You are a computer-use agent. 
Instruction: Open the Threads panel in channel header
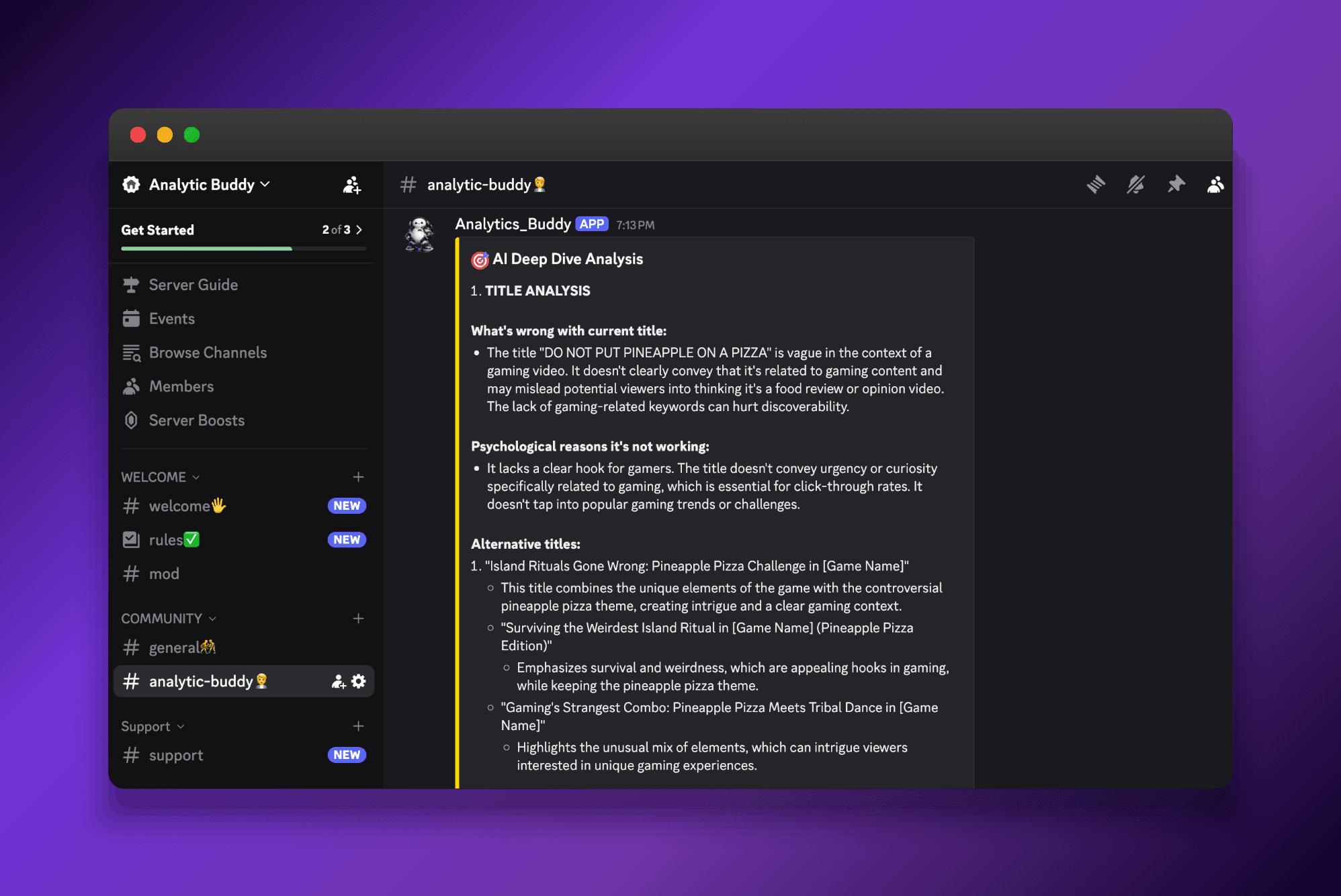coord(1095,185)
